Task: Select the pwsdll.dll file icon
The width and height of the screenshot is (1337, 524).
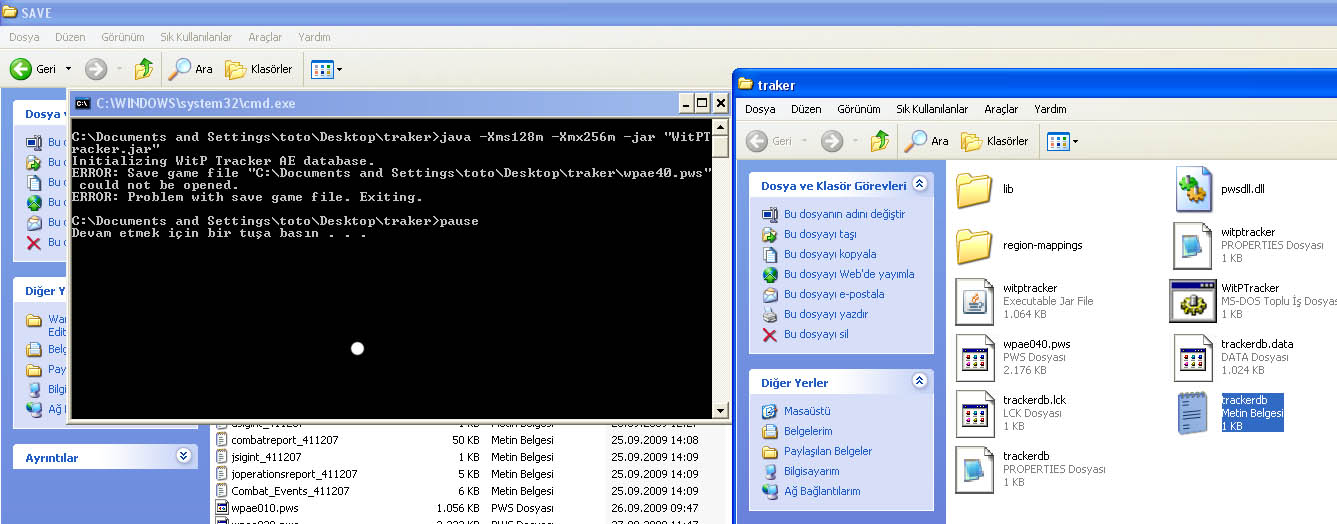Action: pyautogui.click(x=1194, y=190)
